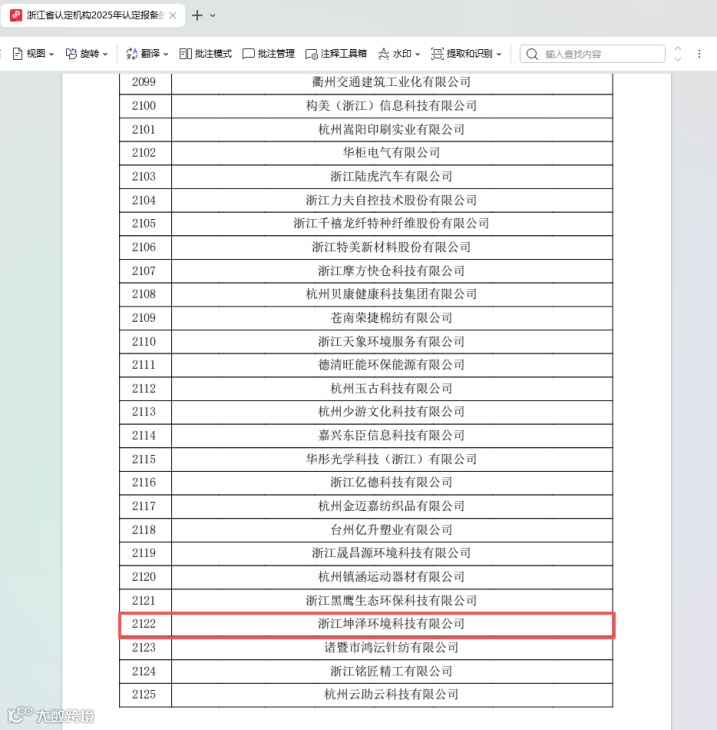The width and height of the screenshot is (717, 730).
Task: Select 台州亿升塑业有限公司 cell
Action: [392, 530]
